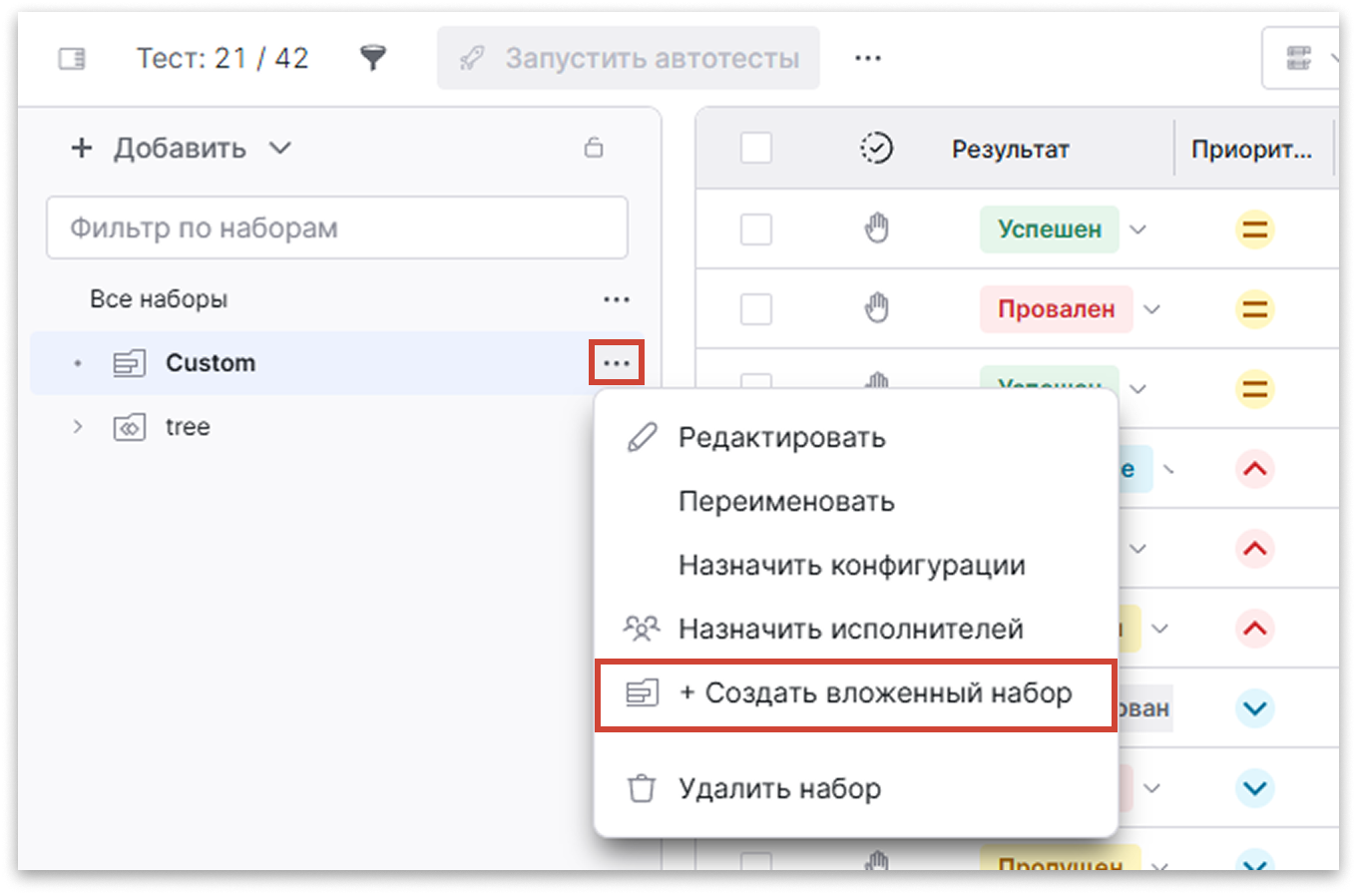This screenshot has height=896, width=1357.
Task: Click manual hand icon in Успешен row
Action: pyautogui.click(x=876, y=228)
